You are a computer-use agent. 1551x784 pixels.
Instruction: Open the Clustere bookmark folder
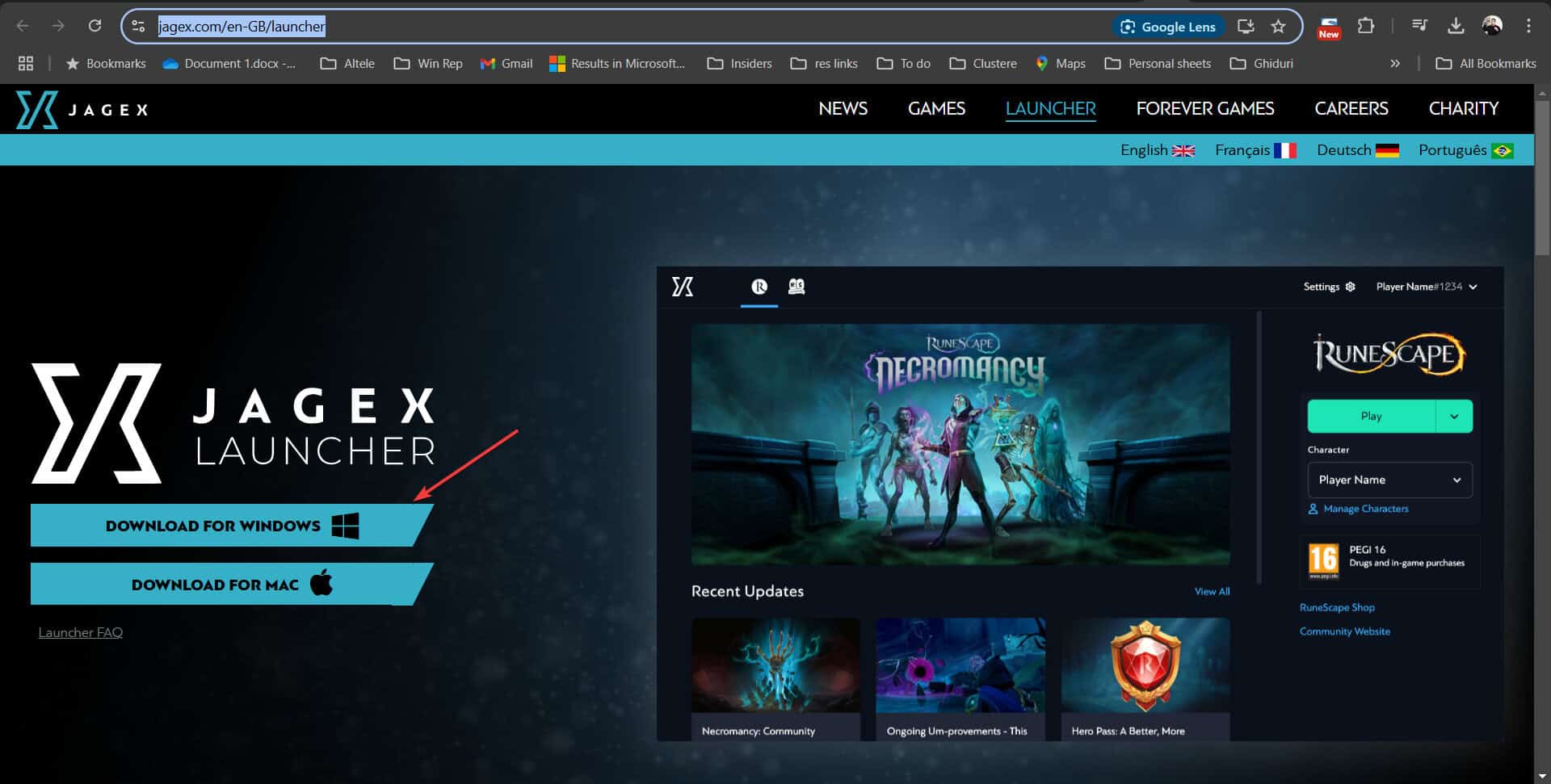click(x=983, y=63)
